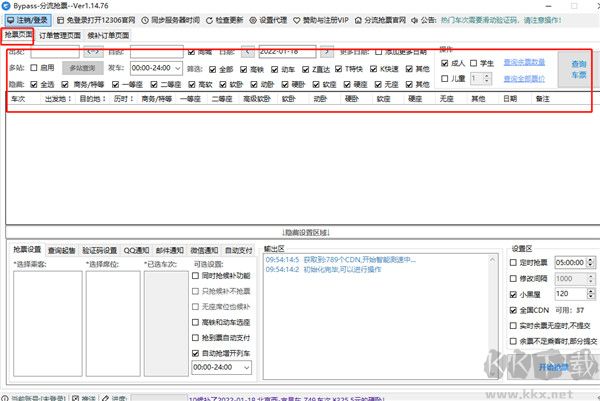Screen dimensions: 600x401
Task: Toggle the 二等座 seat checkbox
Action: (x=154, y=84)
